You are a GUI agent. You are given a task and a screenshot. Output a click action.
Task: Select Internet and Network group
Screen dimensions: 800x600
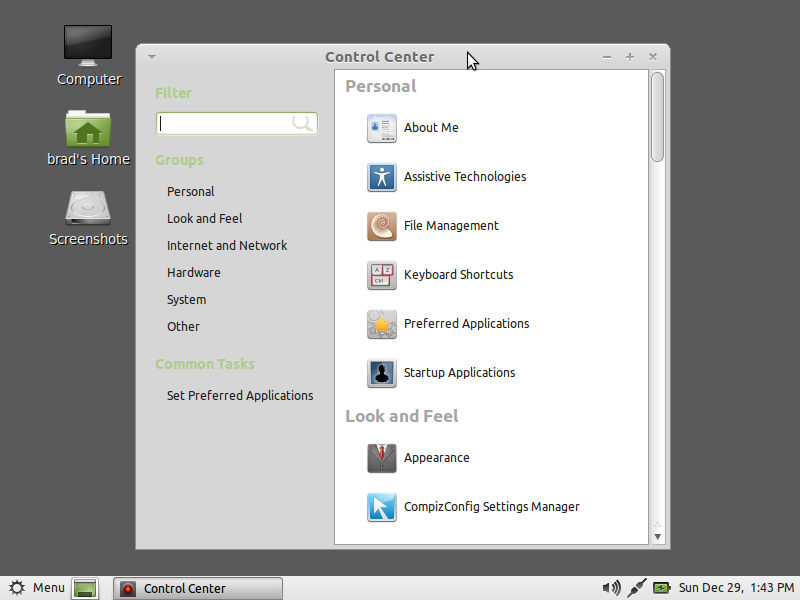coord(227,245)
